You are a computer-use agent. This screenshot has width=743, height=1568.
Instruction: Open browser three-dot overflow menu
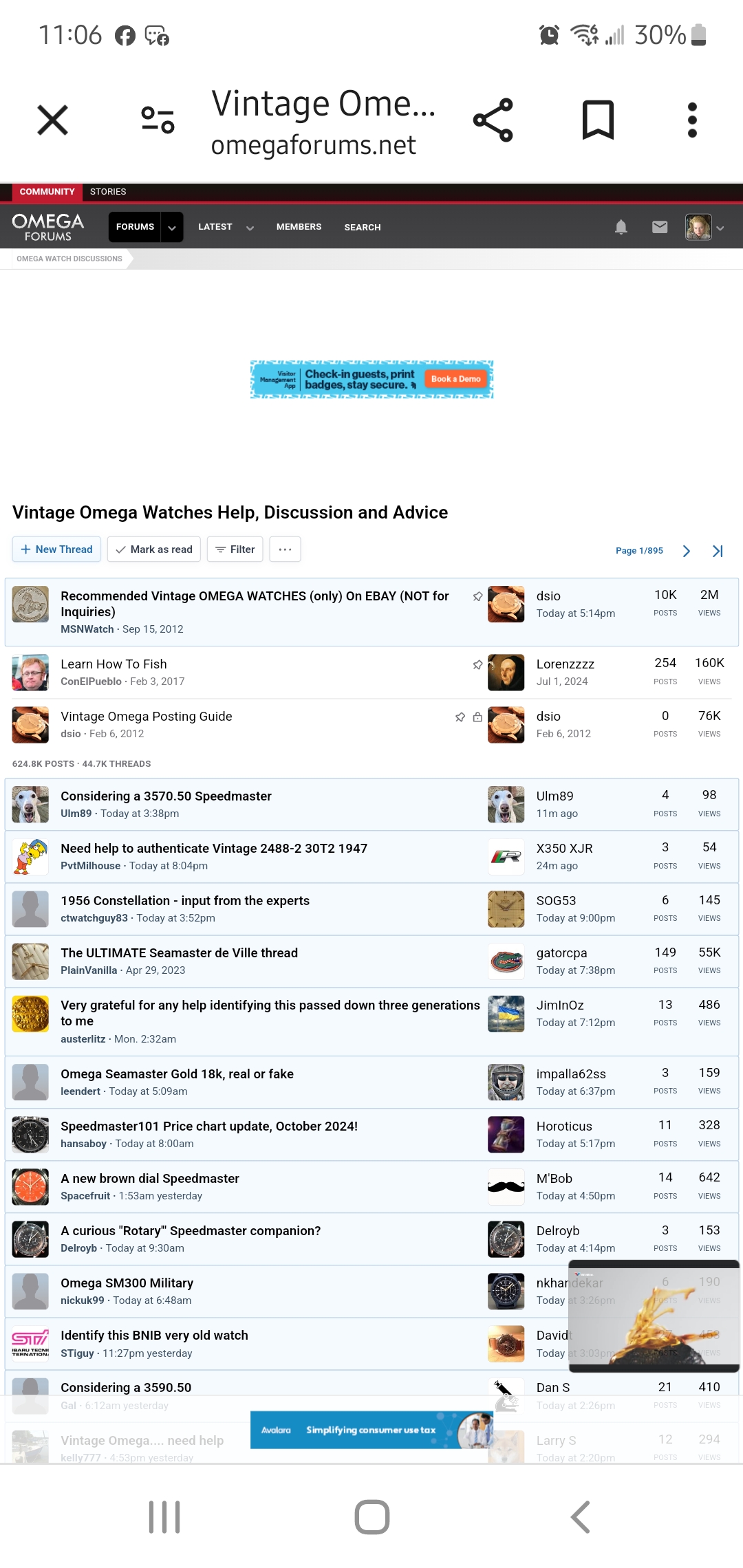click(692, 120)
